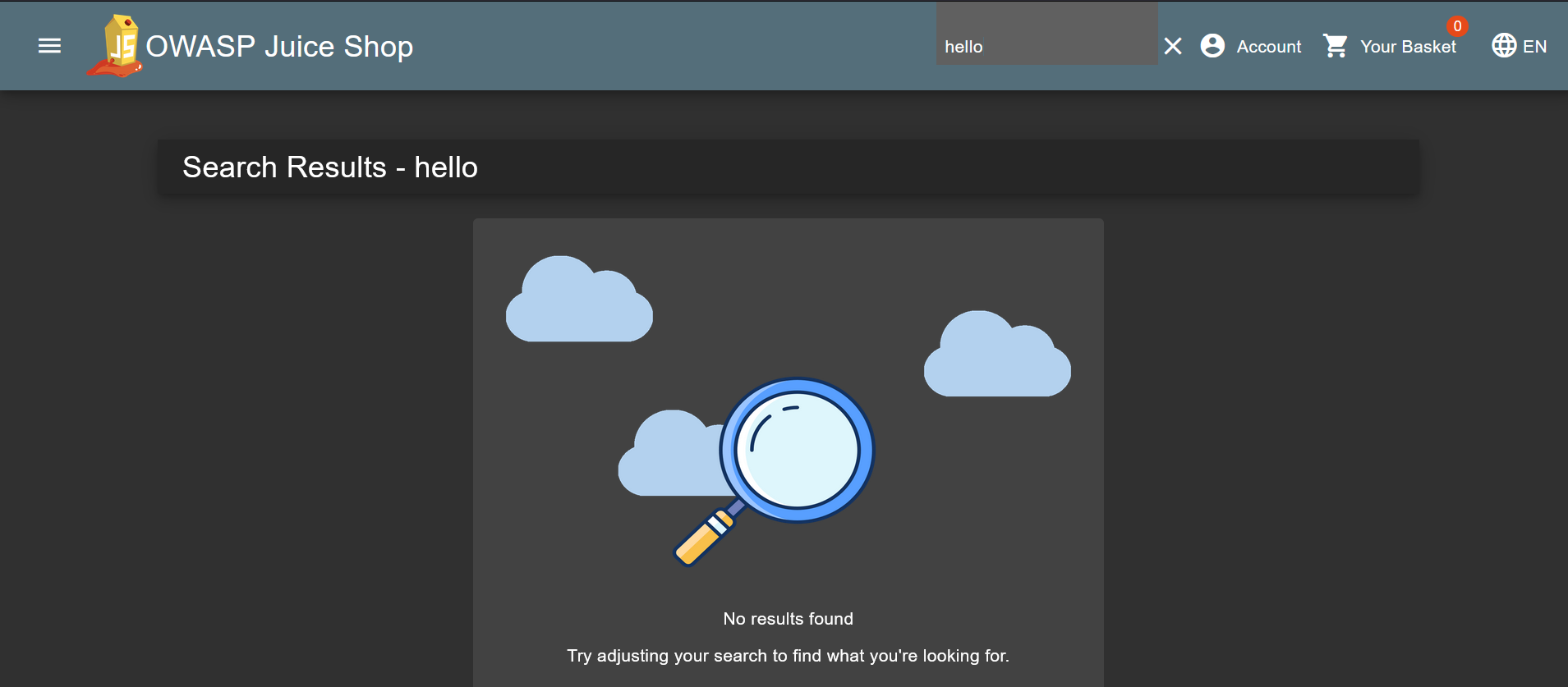Image resolution: width=1568 pixels, height=687 pixels.
Task: Focus the search field containing hello
Action: (1046, 47)
